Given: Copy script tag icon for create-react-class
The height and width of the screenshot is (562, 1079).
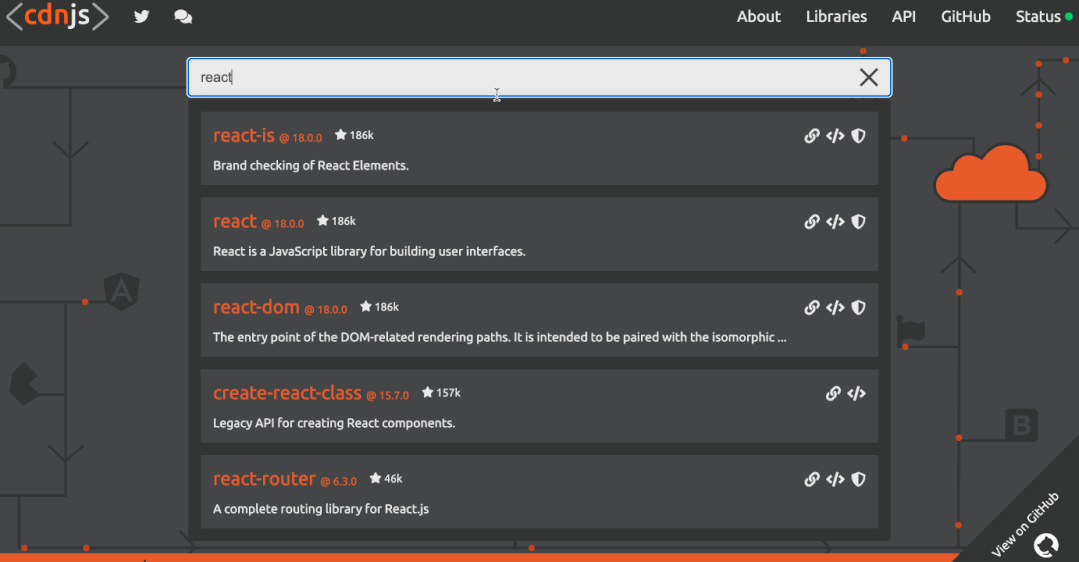Looking at the screenshot, I should pos(857,393).
